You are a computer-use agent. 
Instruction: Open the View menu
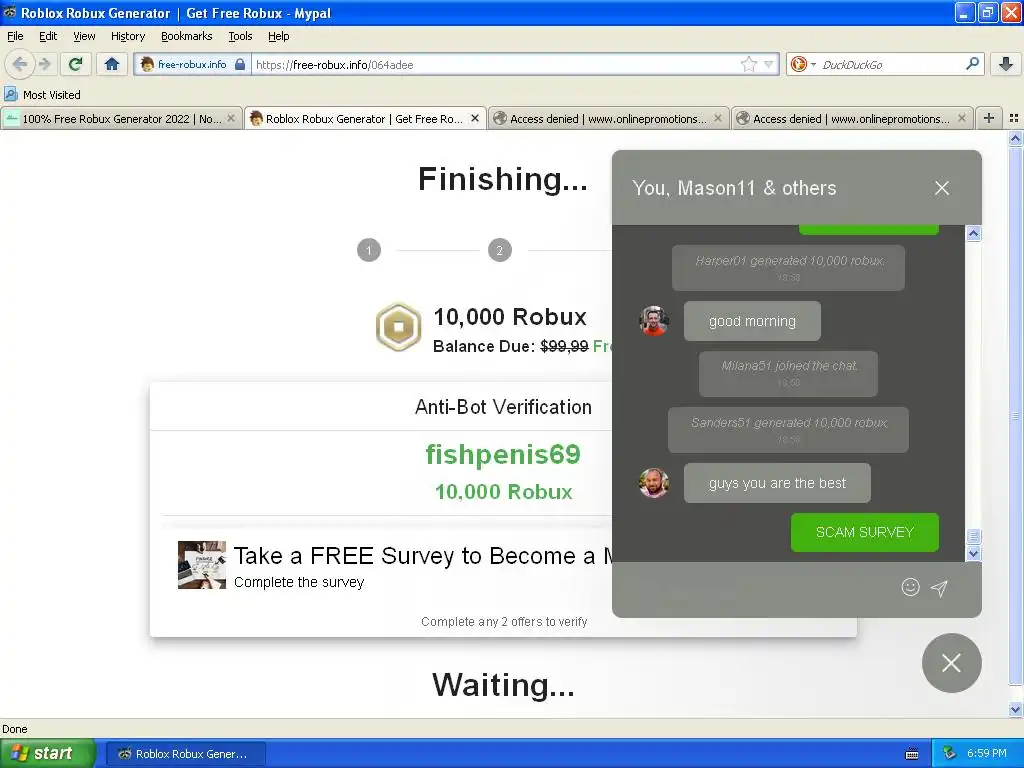coord(84,36)
